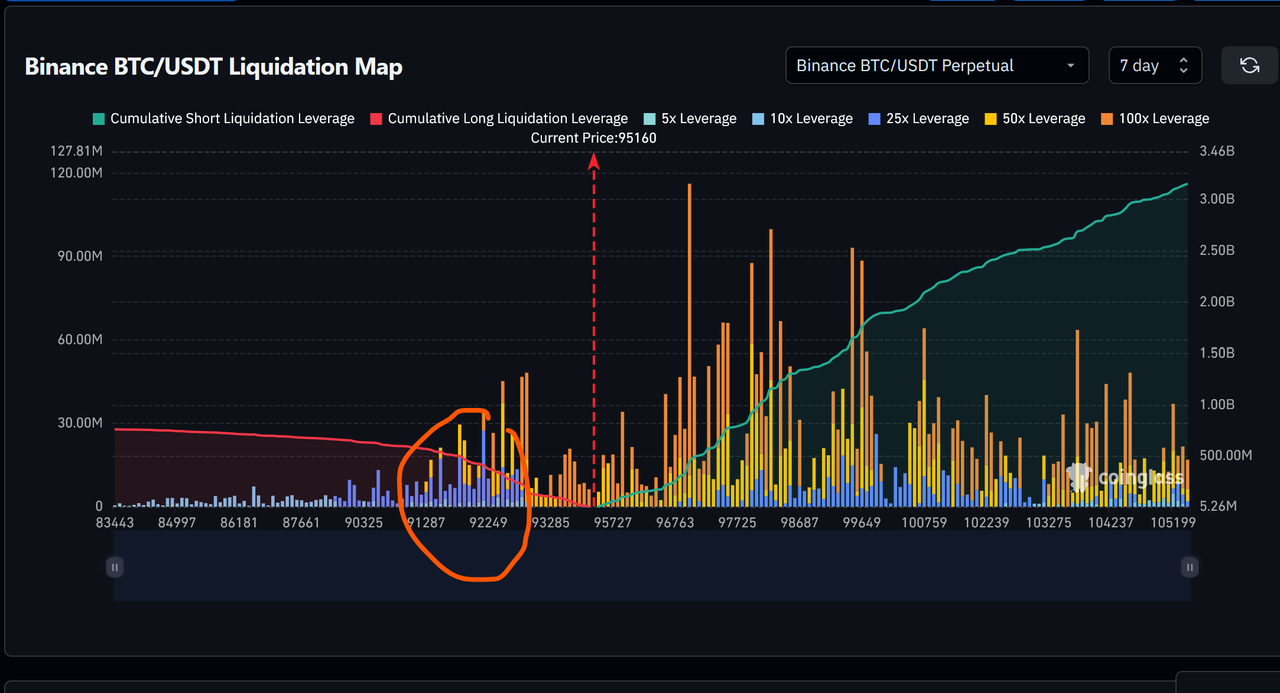Click the Binance BTC/USDT Liquidation Map title
Screen dimensions: 1280x693
[214, 67]
